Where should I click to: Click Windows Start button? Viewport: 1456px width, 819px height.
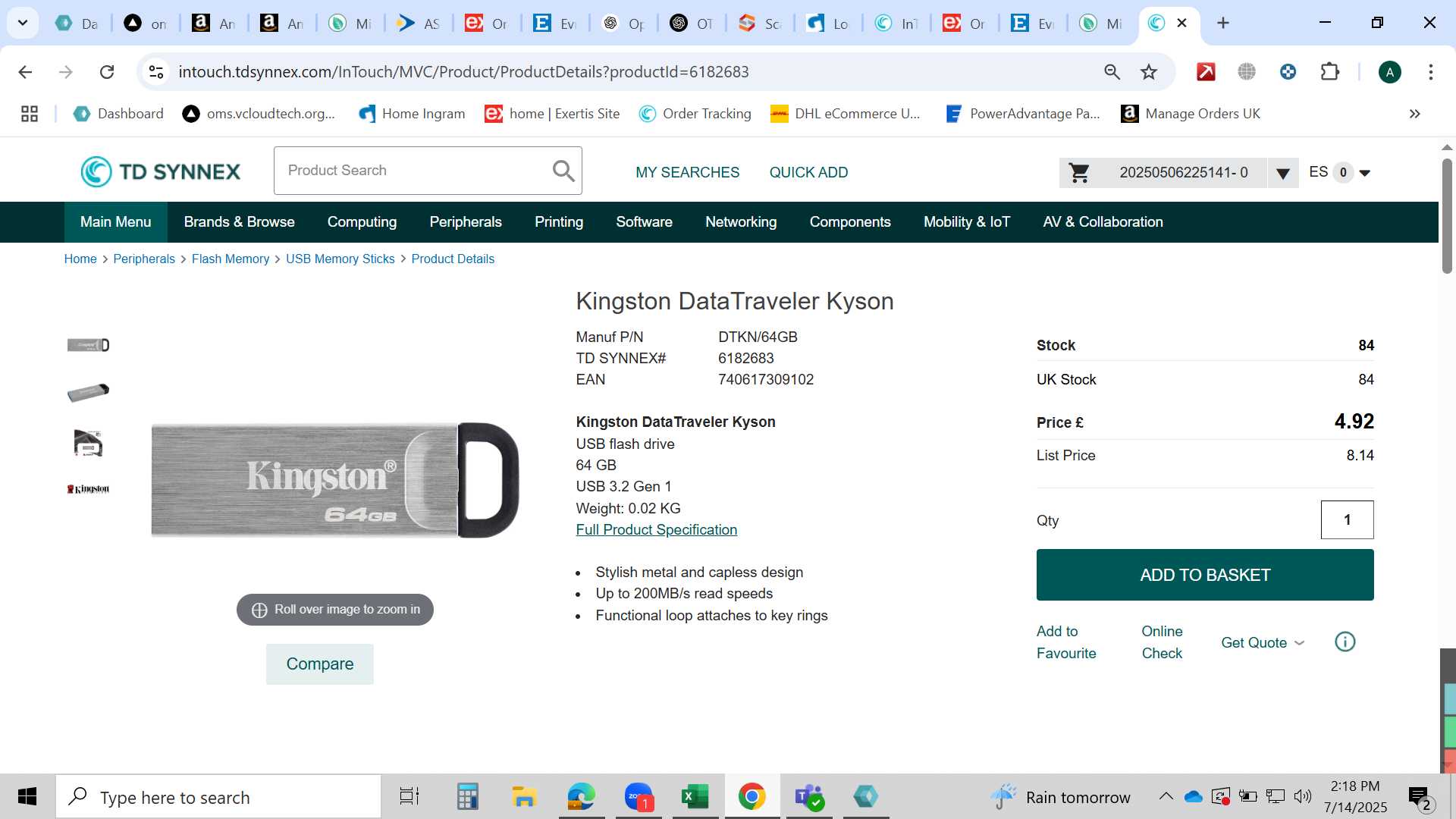pyautogui.click(x=27, y=797)
